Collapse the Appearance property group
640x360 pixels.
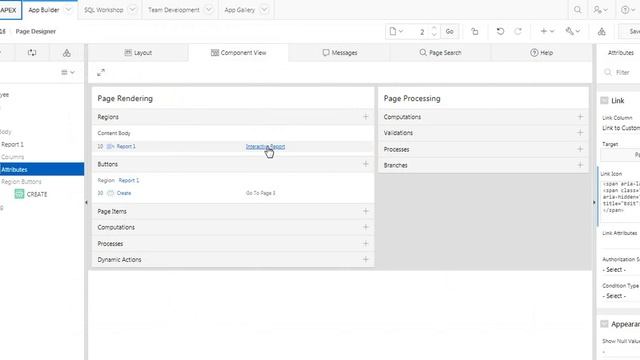[x=604, y=324]
